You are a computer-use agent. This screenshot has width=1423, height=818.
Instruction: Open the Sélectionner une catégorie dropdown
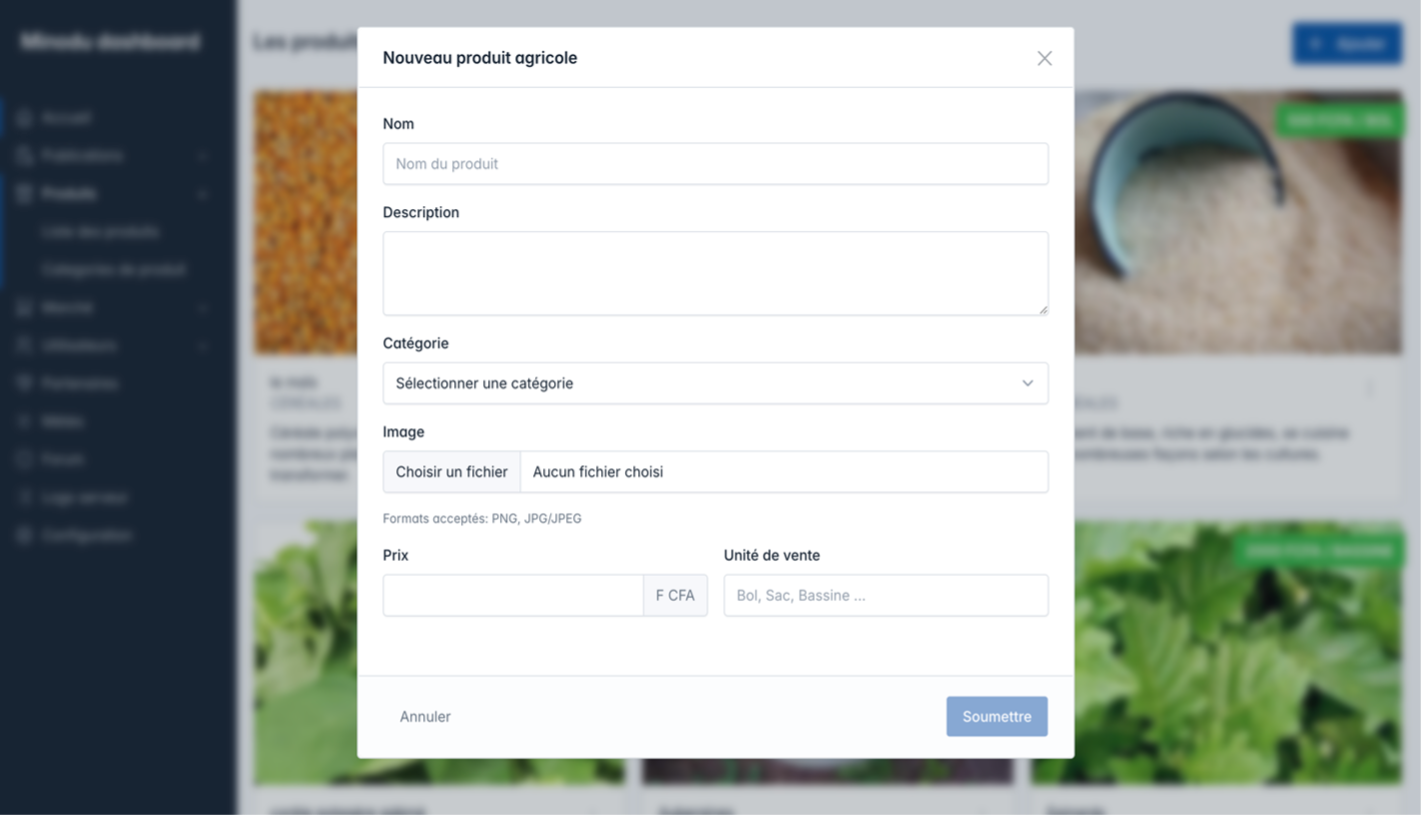pos(715,384)
